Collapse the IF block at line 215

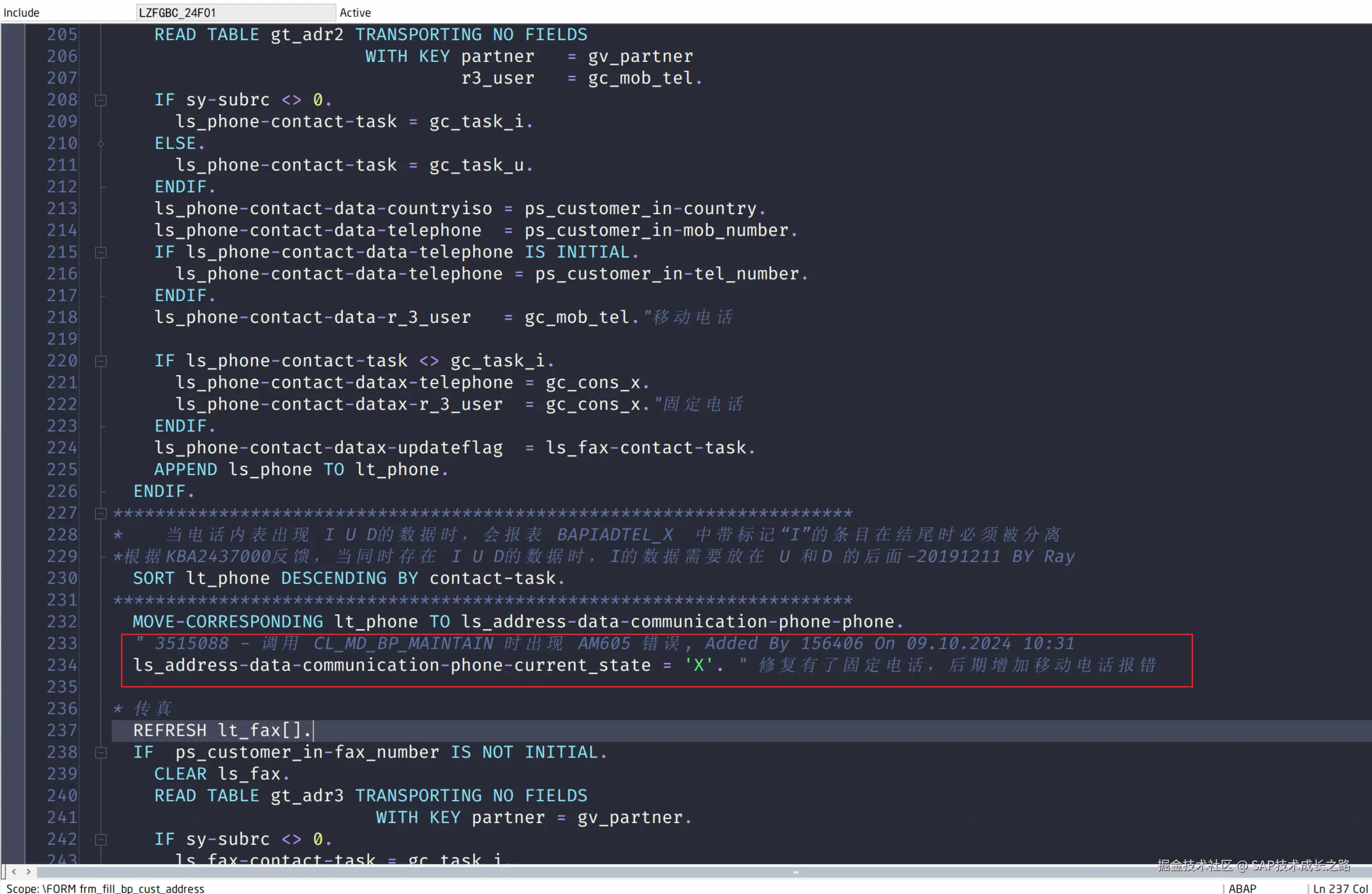[101, 252]
